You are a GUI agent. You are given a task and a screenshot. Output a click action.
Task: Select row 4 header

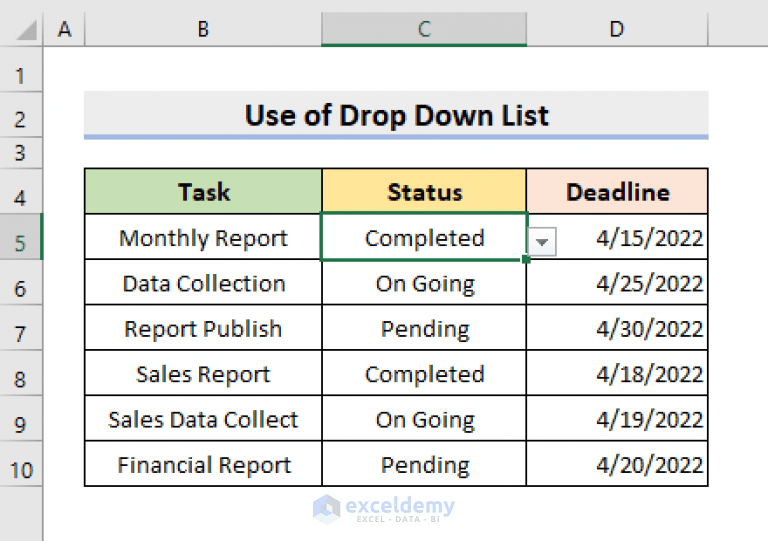(21, 191)
